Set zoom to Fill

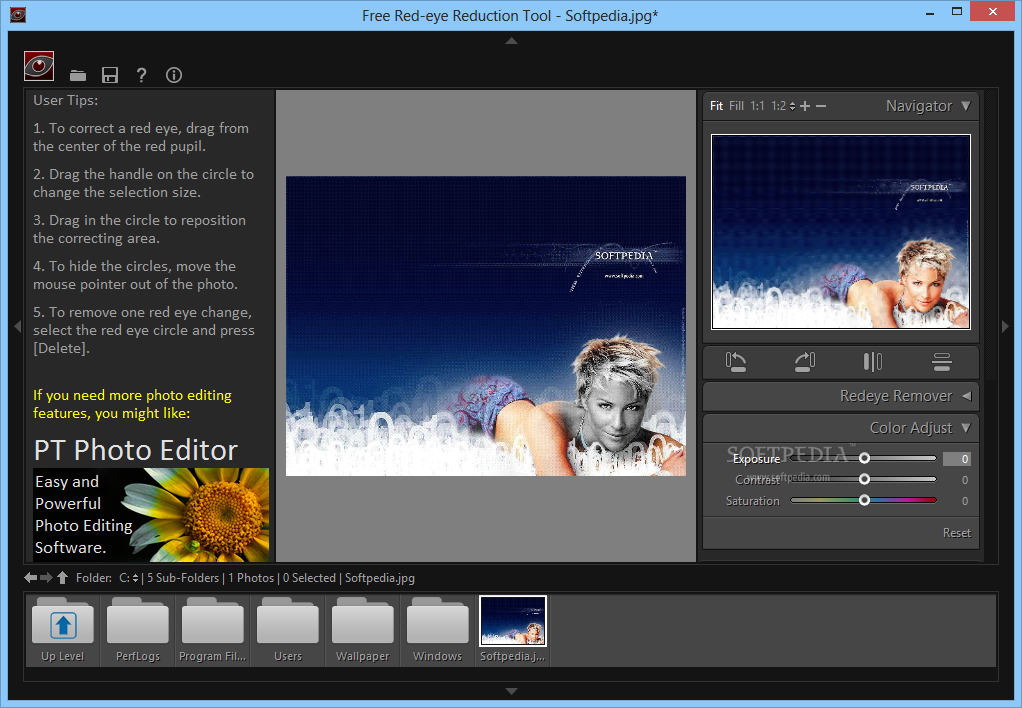[x=737, y=106]
